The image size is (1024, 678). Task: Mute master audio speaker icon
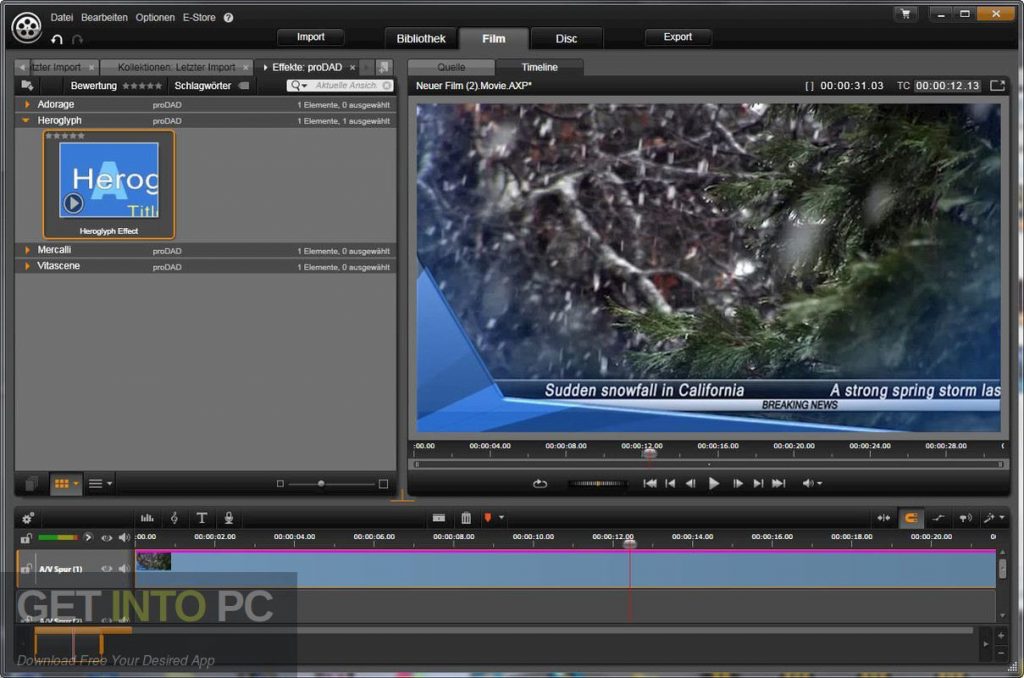[x=123, y=538]
